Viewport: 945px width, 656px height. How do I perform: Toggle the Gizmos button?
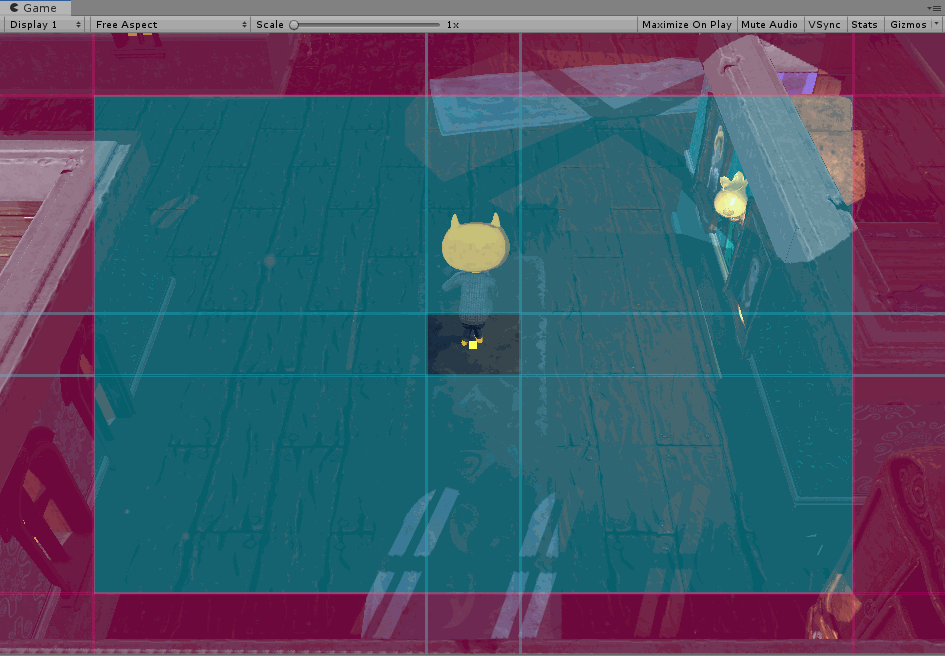click(908, 25)
